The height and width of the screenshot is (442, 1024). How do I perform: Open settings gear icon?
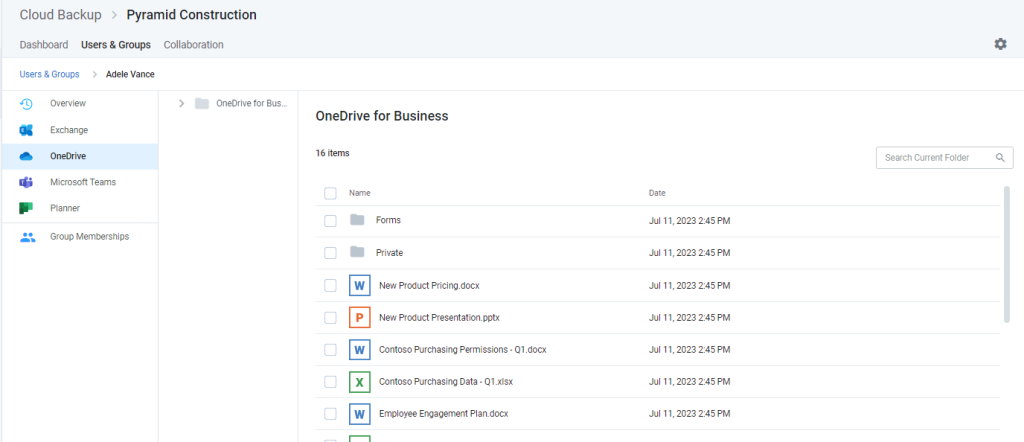(1000, 44)
